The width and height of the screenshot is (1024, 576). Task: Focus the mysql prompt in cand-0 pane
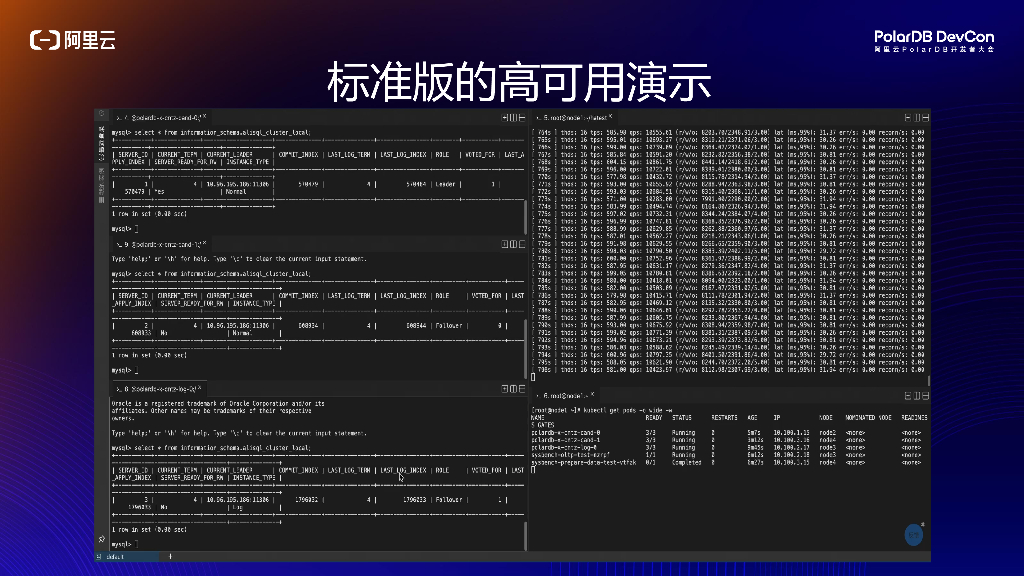pyautogui.click(x=125, y=229)
